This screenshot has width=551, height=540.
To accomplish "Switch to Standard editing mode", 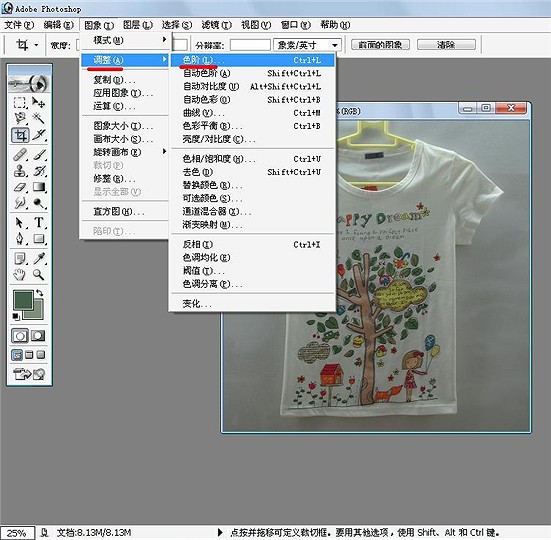I will coord(20,336).
